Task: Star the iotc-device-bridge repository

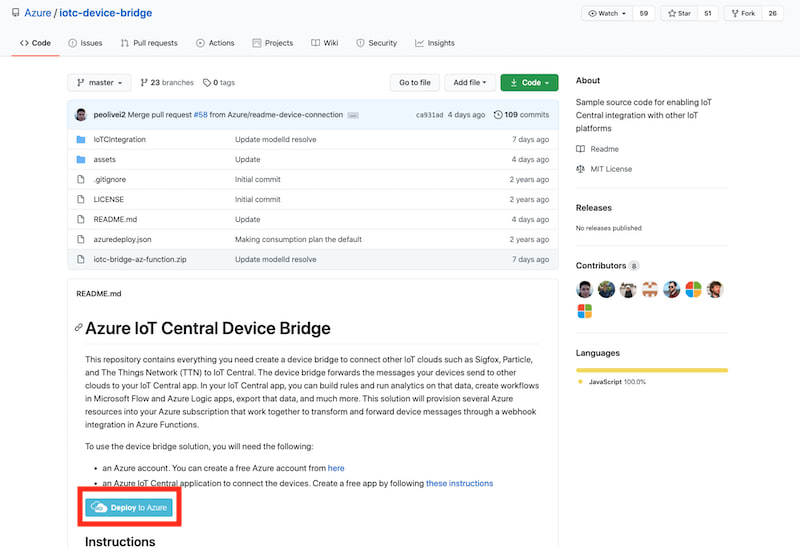Action: pyautogui.click(x=679, y=13)
